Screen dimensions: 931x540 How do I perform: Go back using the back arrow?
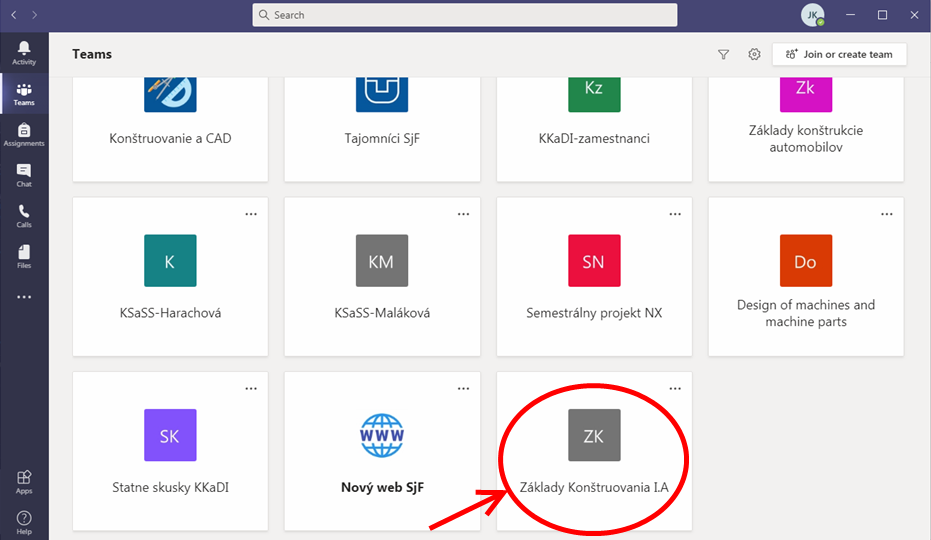tap(12, 15)
